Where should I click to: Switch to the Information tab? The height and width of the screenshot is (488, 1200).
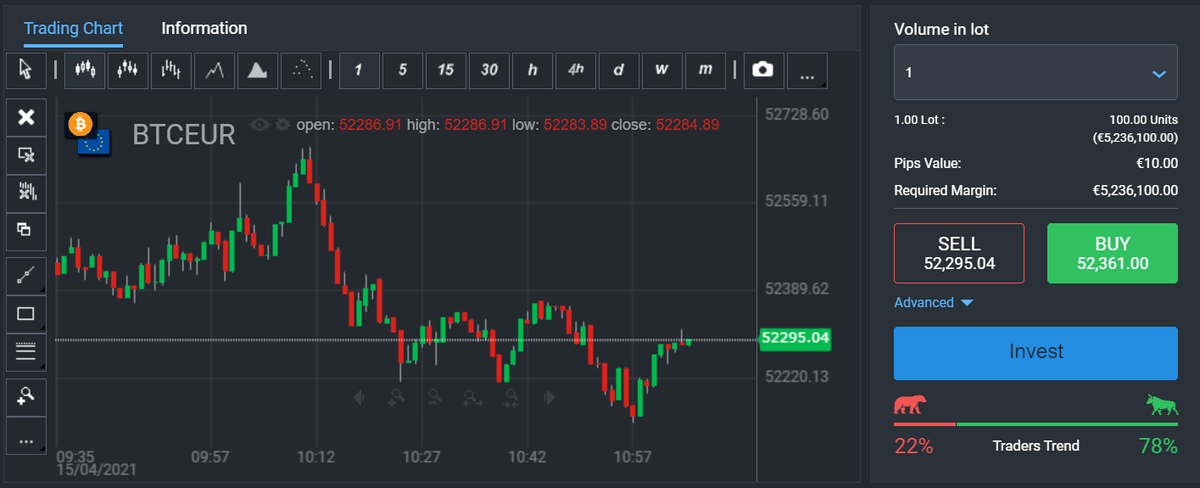tap(204, 28)
